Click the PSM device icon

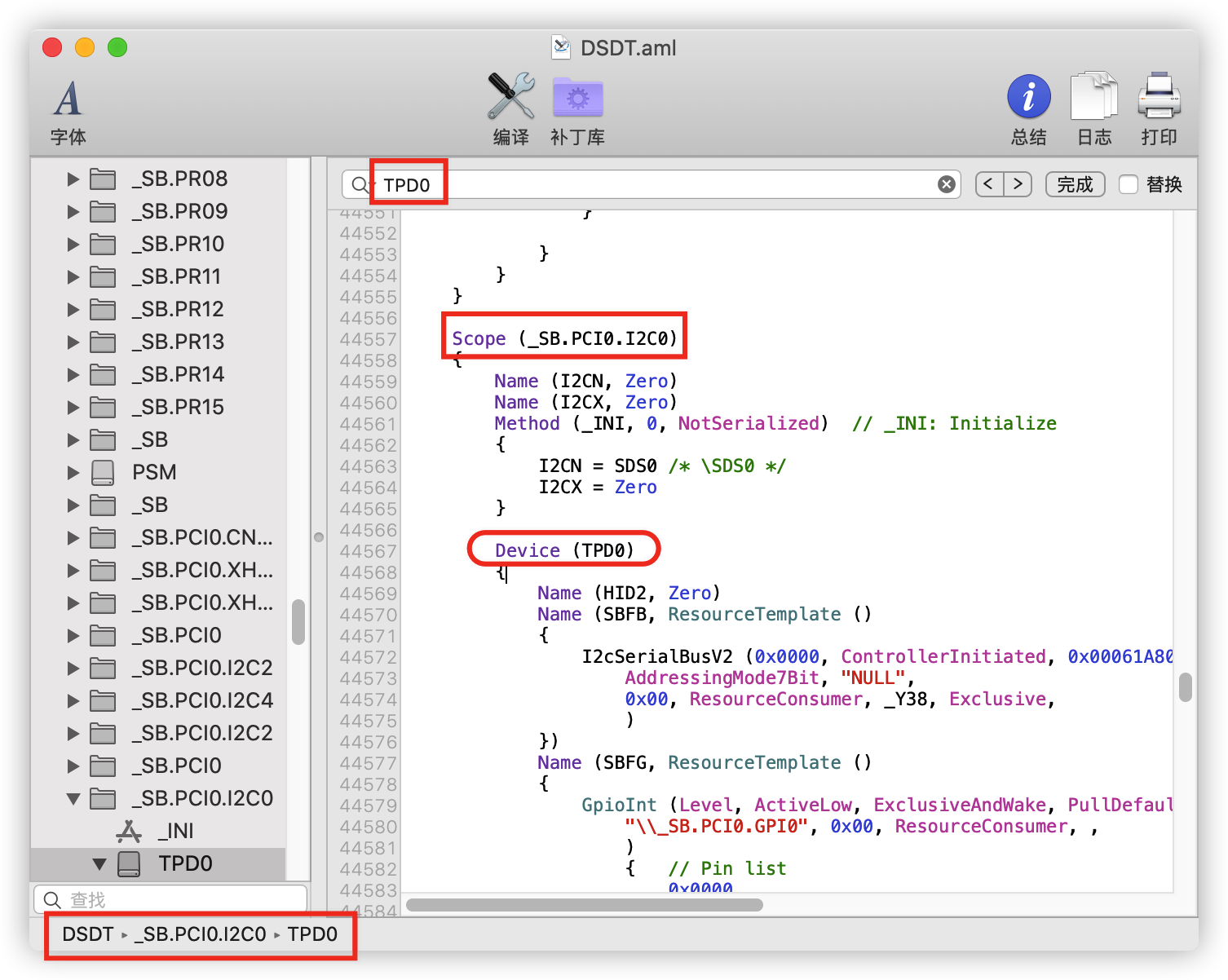(x=103, y=472)
